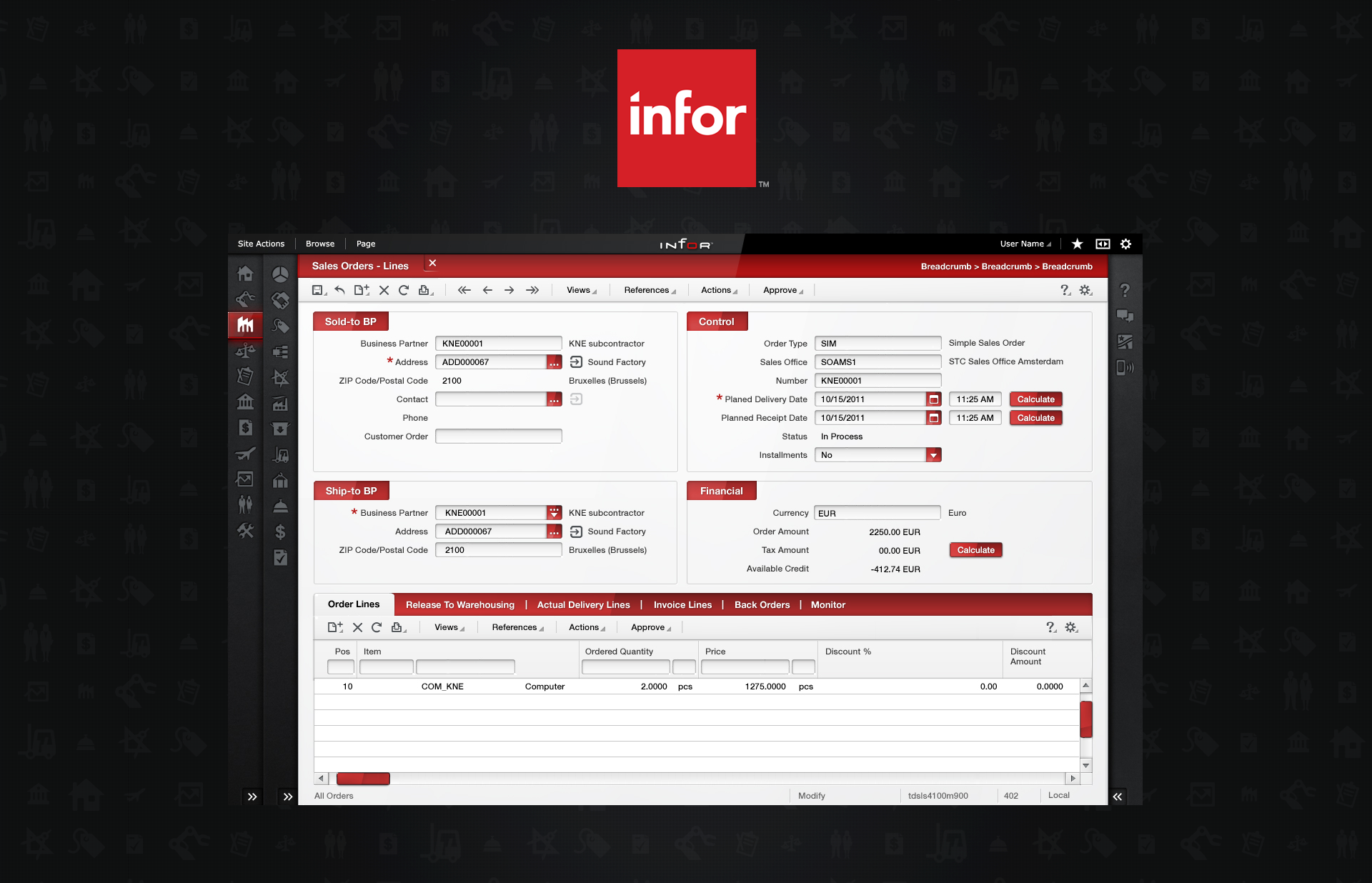Click the undo arrow in main toolbar
The image size is (1372, 883).
tap(339, 290)
